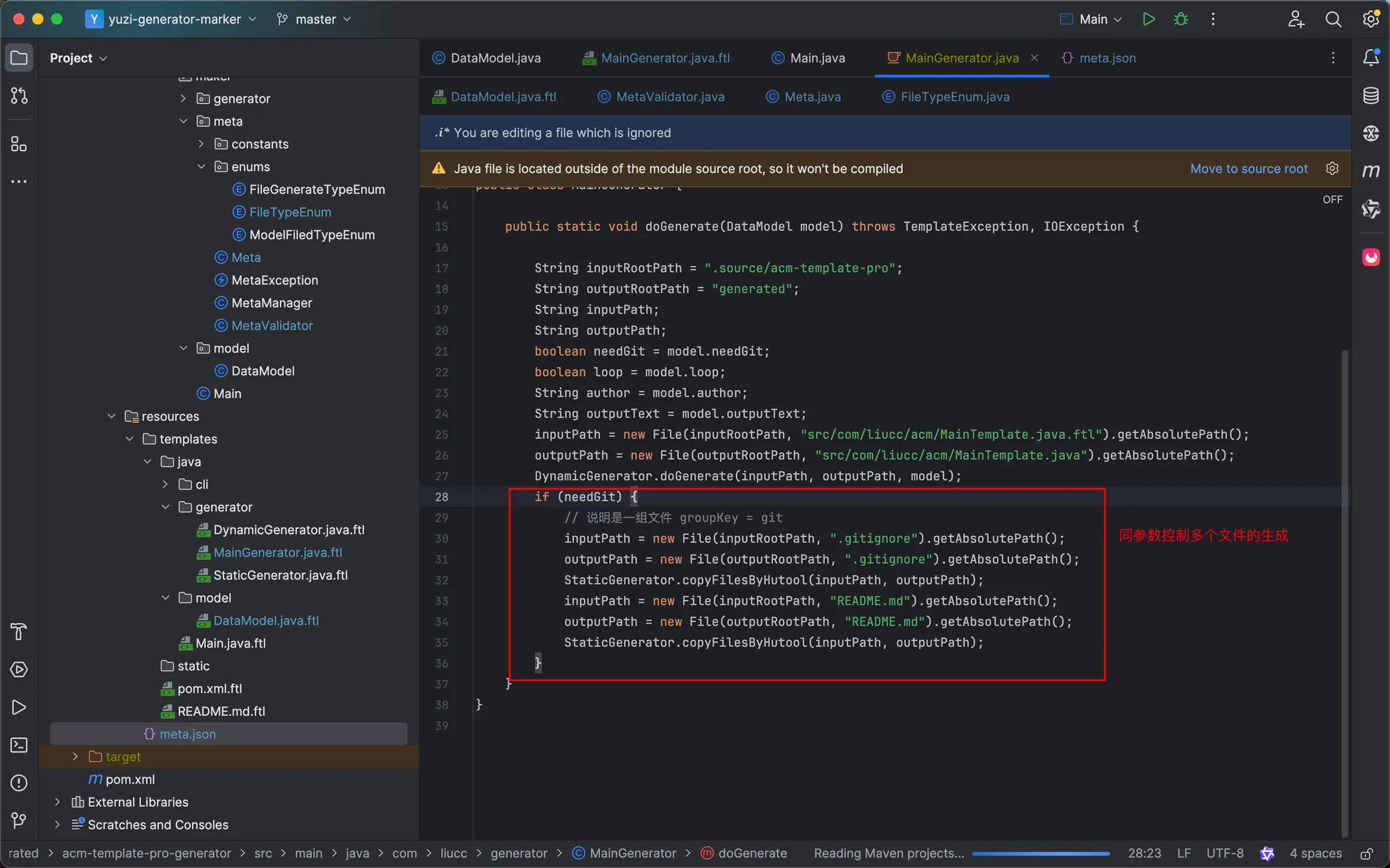Viewport: 1390px width, 868px height.
Task: Click the Move to source root link
Action: pos(1248,168)
